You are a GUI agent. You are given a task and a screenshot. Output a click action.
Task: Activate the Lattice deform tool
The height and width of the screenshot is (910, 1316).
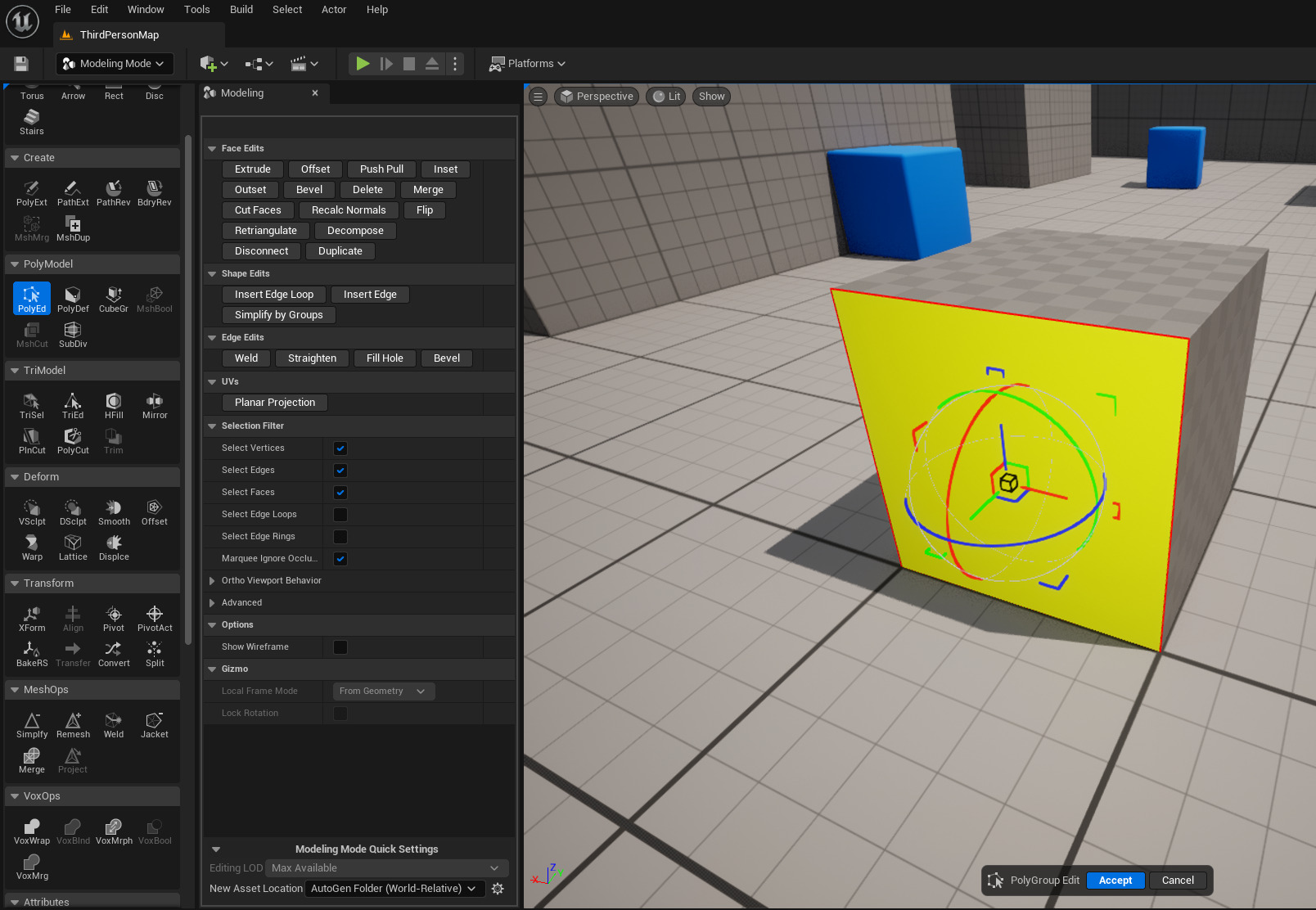tap(73, 547)
